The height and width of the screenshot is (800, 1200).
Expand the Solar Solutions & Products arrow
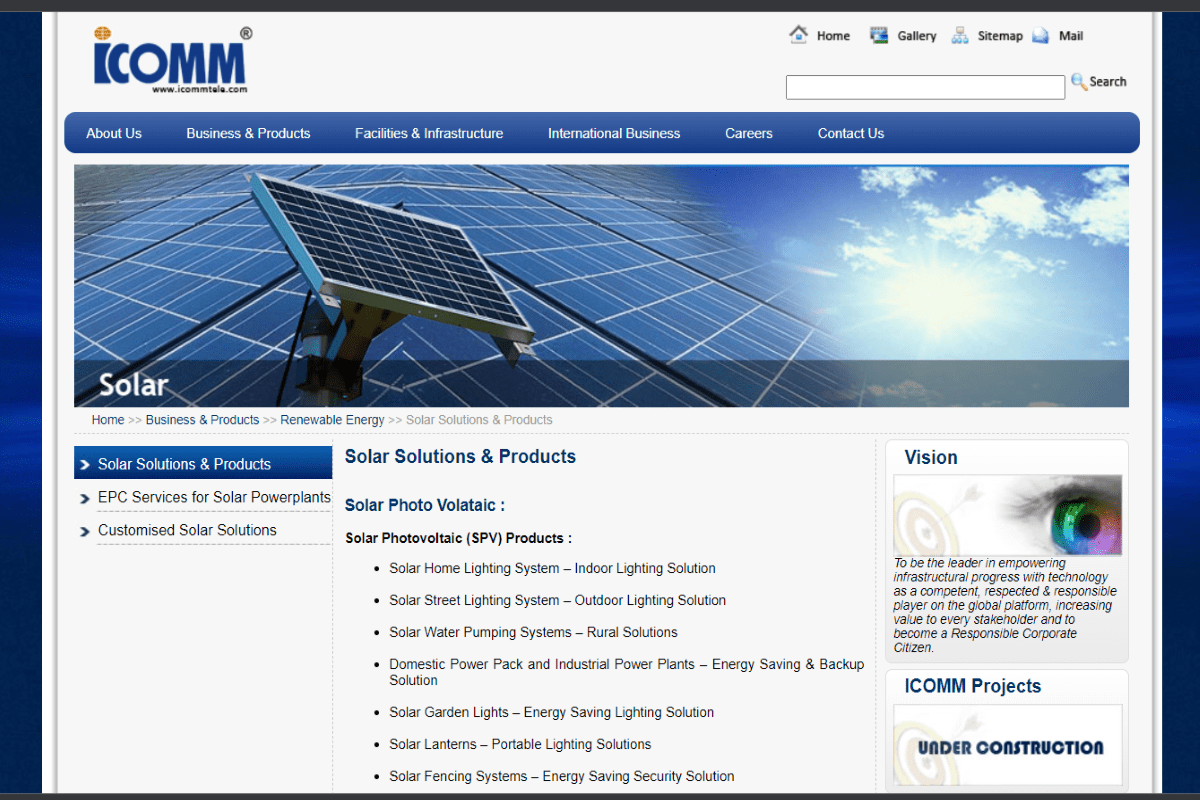86,463
